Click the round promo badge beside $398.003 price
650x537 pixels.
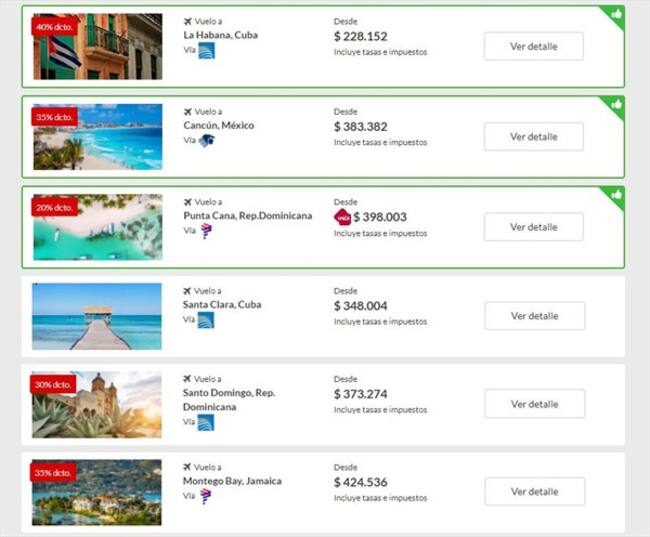click(342, 217)
